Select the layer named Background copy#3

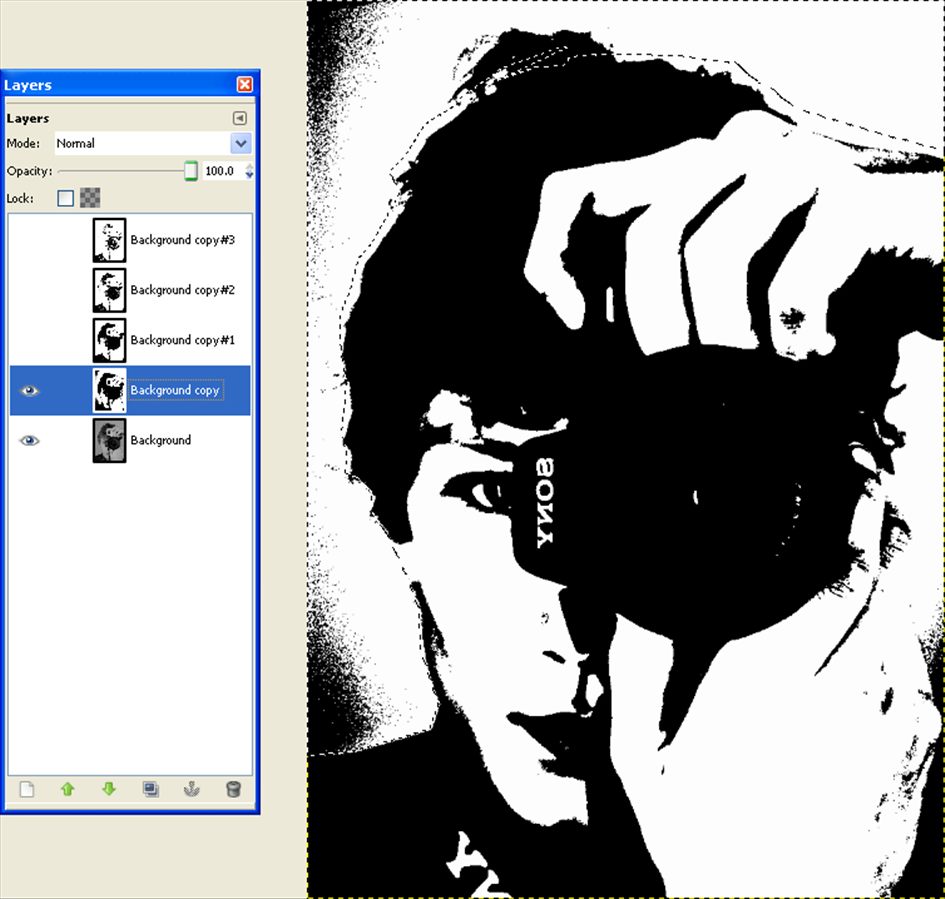coord(183,240)
